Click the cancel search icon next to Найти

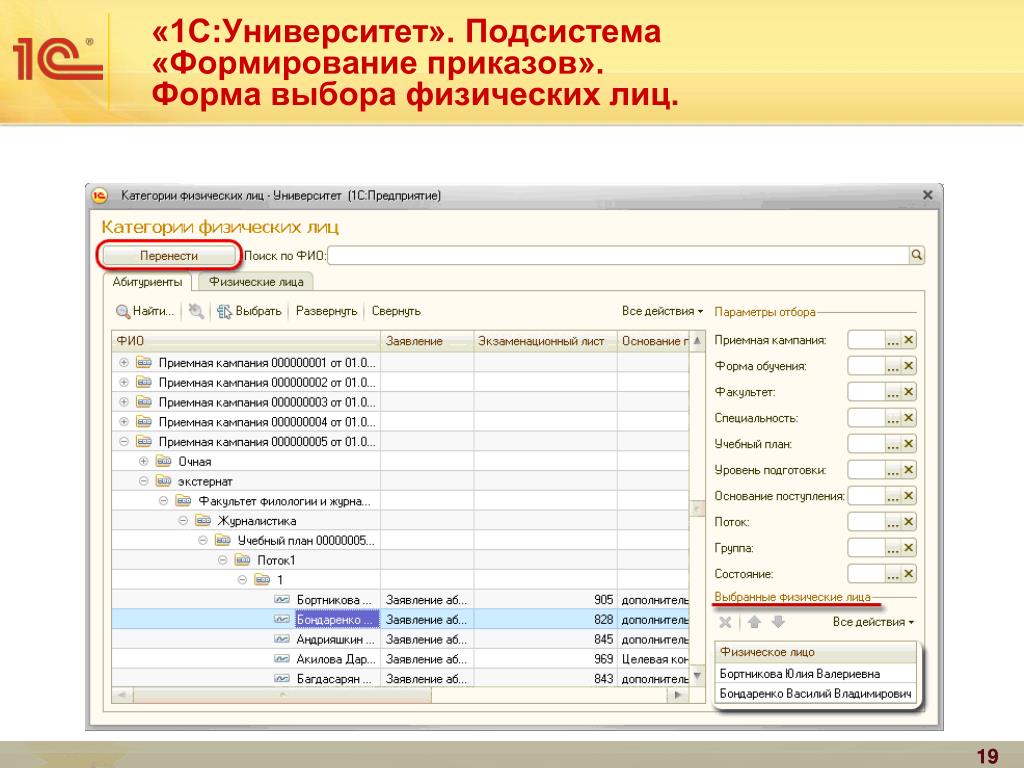(196, 312)
